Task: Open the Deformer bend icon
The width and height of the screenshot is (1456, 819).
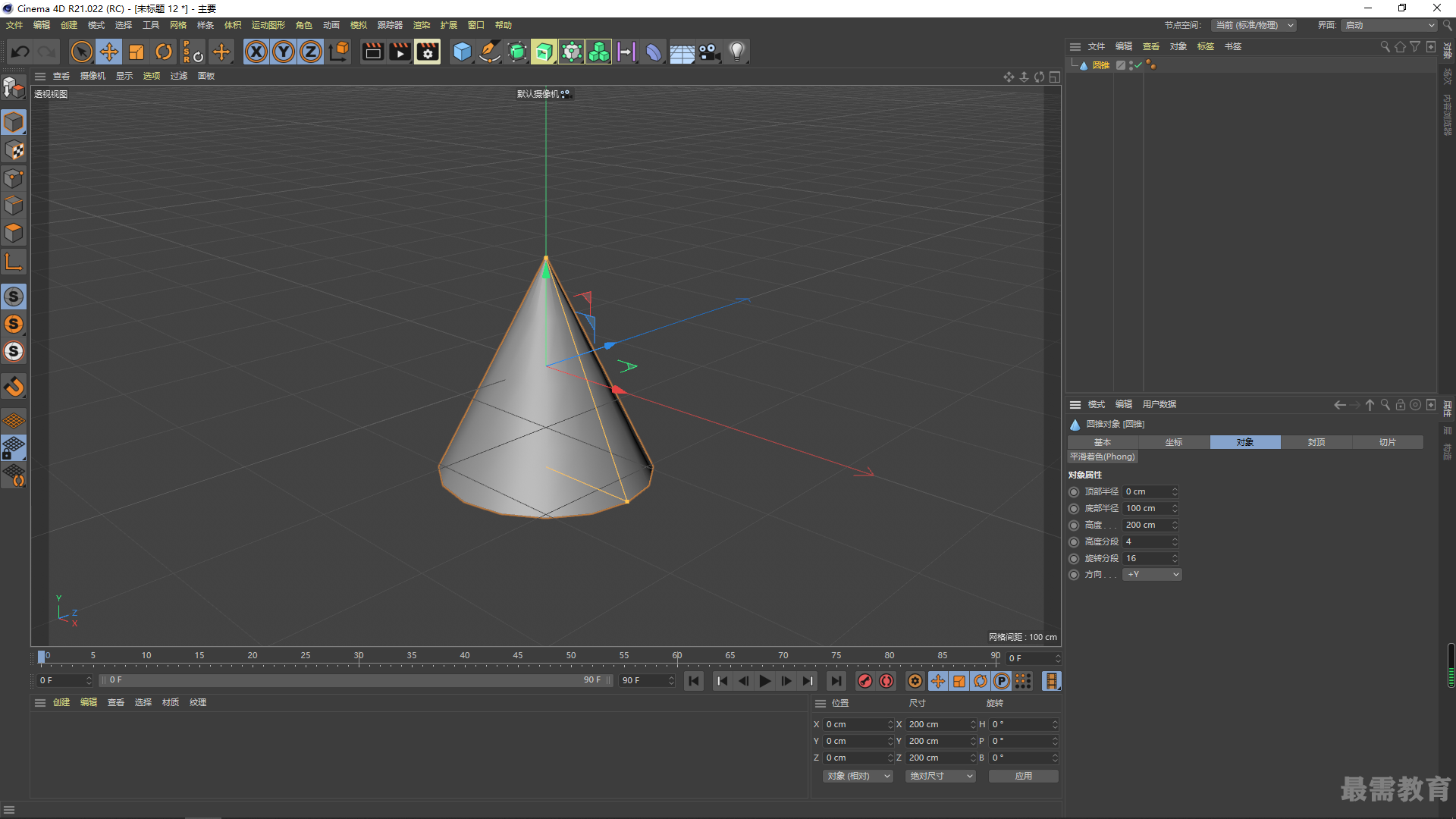Action: tap(654, 52)
